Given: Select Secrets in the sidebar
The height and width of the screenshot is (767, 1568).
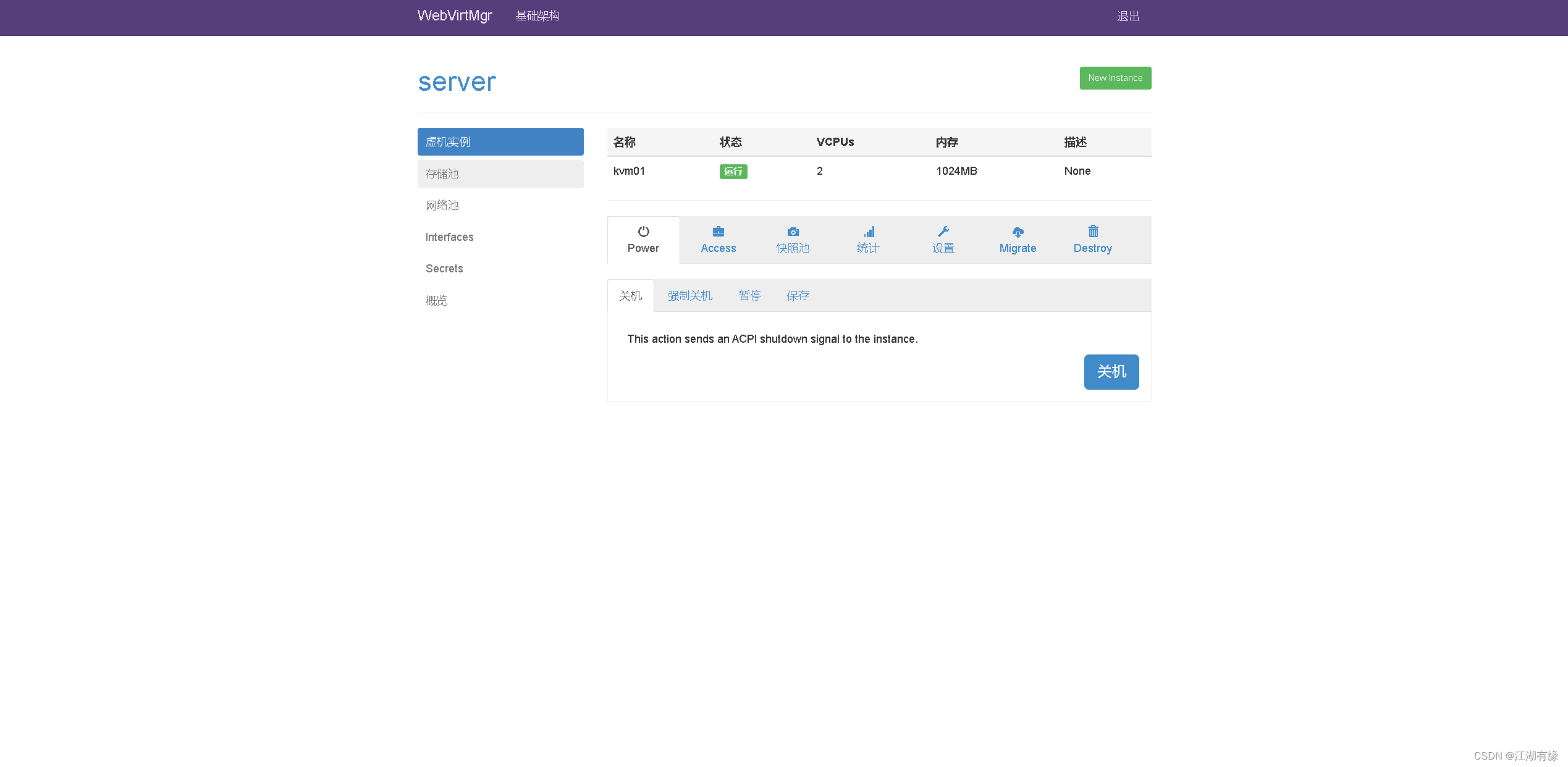Looking at the screenshot, I should coord(444,269).
